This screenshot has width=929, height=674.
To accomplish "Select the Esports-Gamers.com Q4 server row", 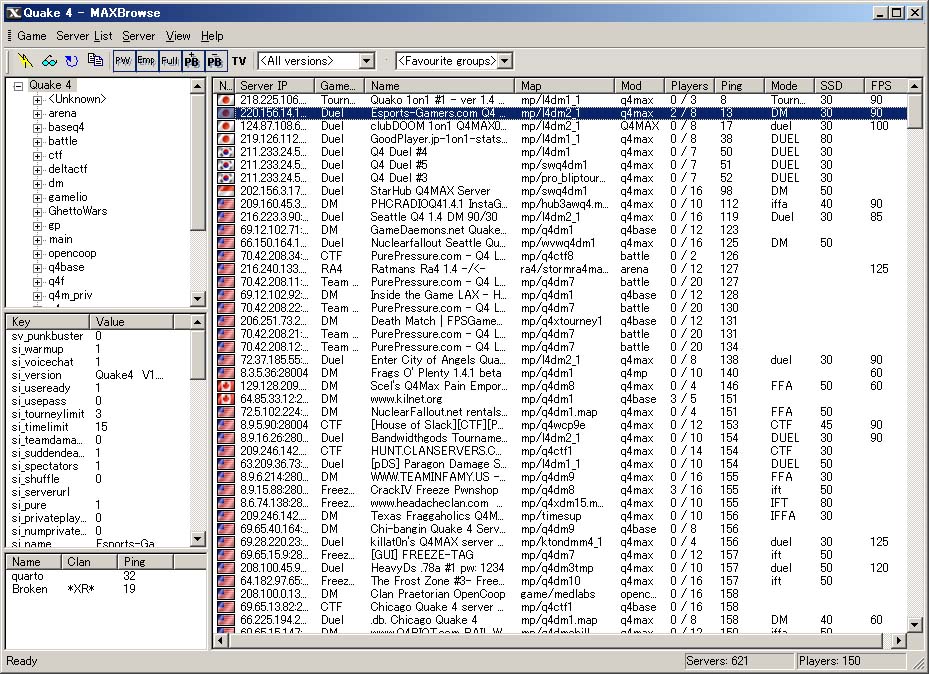I will point(561,113).
